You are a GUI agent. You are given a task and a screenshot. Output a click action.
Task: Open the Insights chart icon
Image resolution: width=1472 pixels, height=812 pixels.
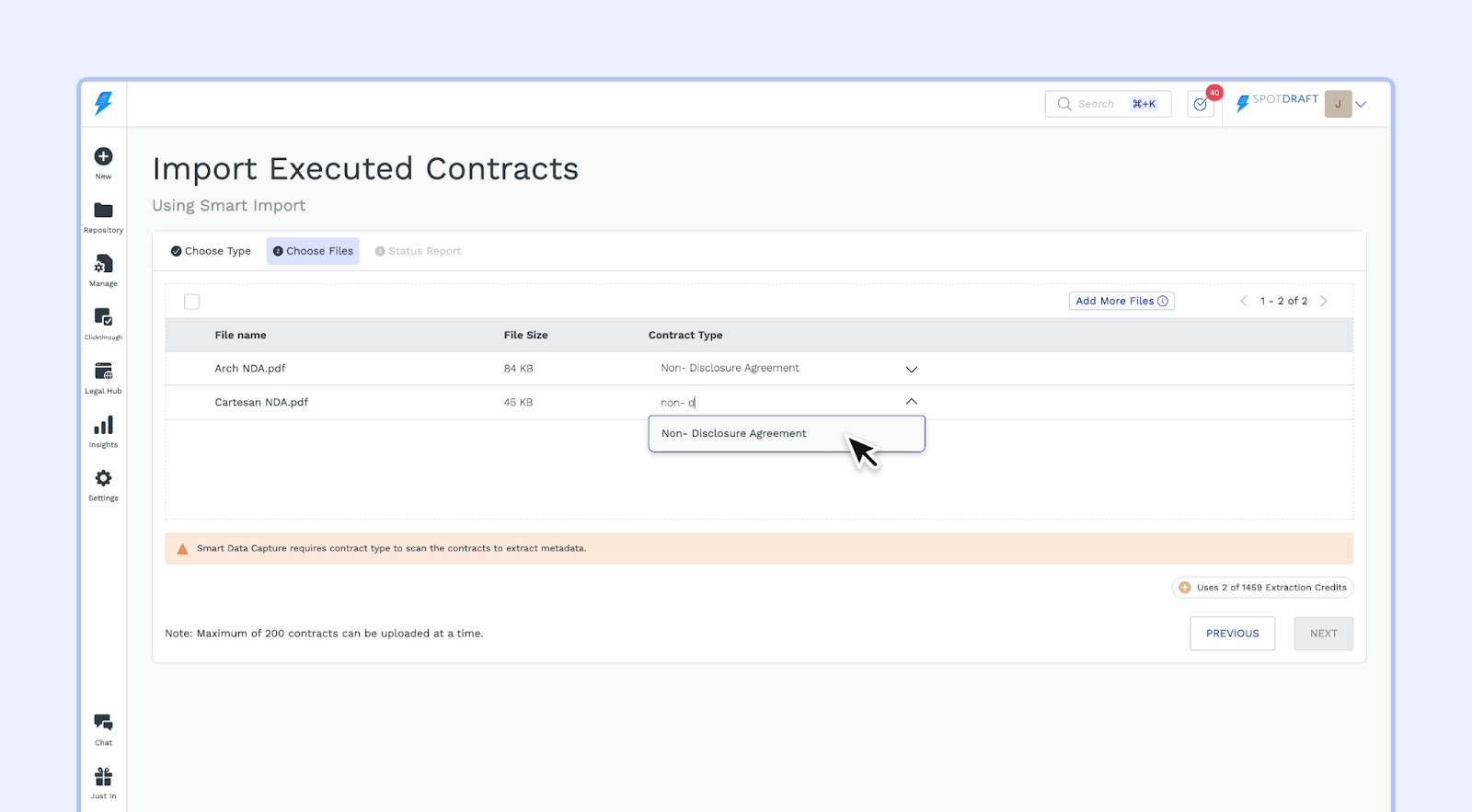tap(103, 426)
